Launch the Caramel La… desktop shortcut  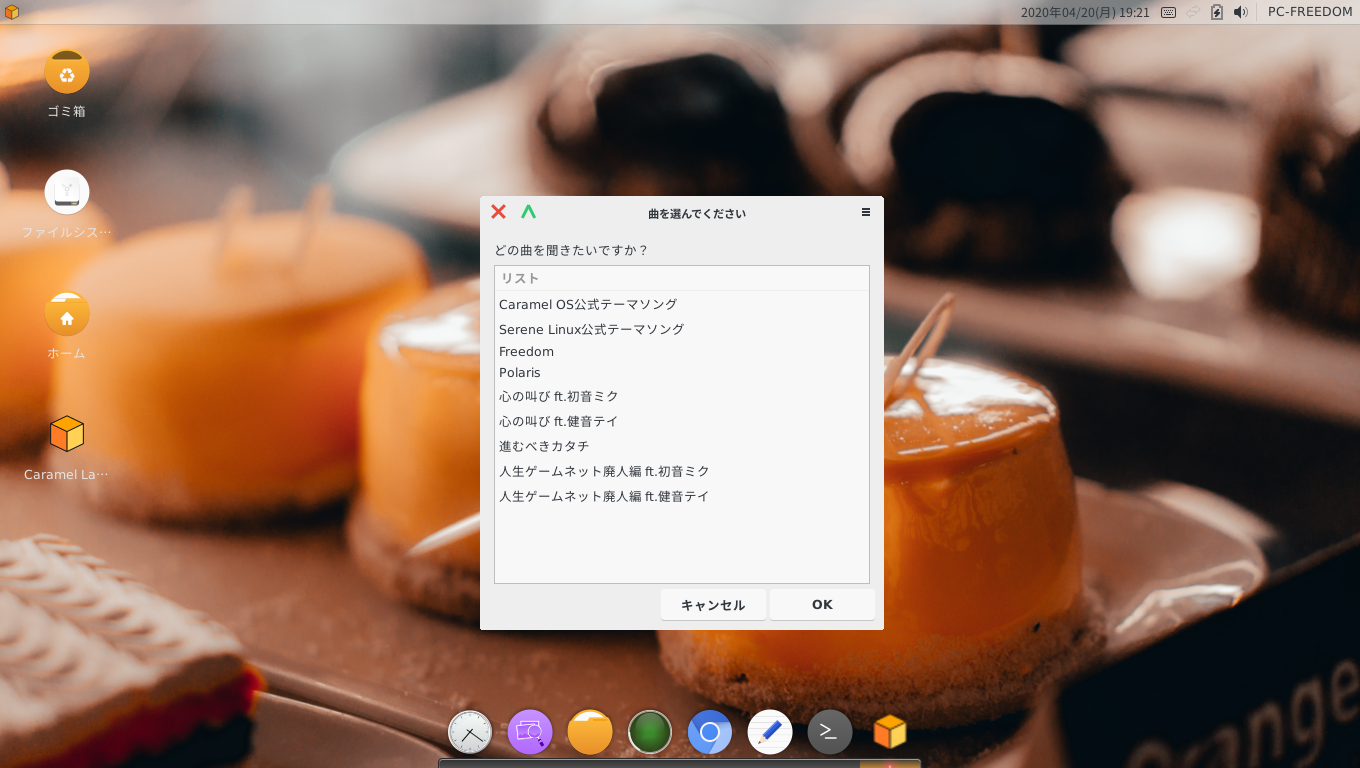click(x=67, y=434)
